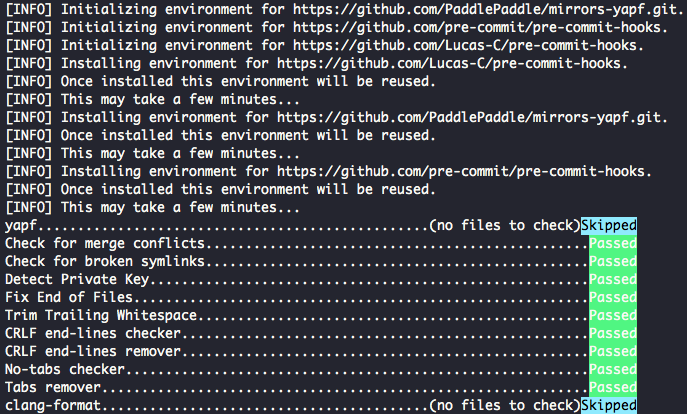The height and width of the screenshot is (414, 687).
Task: Select Passed label for Tabs remover
Action: click(x=612, y=388)
